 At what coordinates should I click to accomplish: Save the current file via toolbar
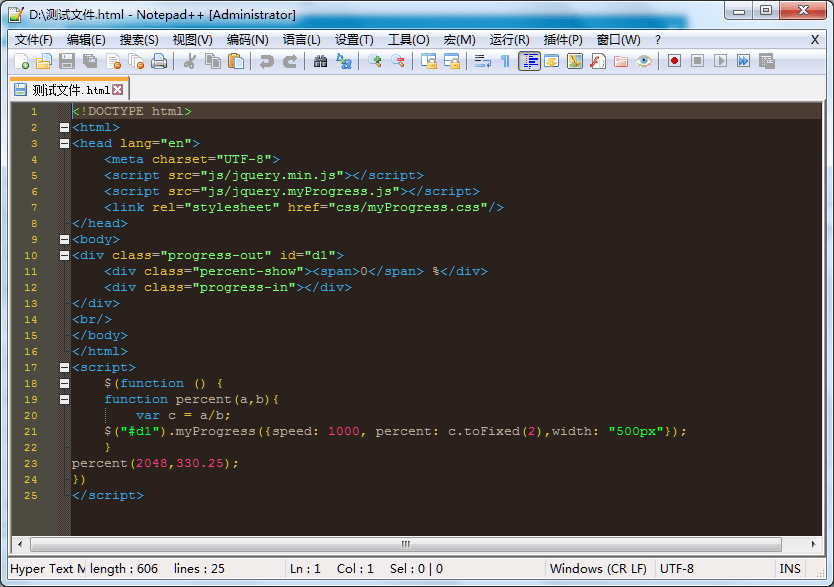click(66, 61)
